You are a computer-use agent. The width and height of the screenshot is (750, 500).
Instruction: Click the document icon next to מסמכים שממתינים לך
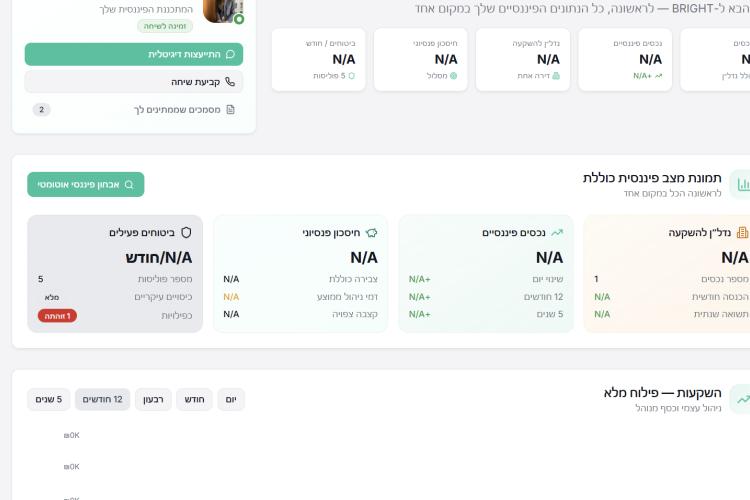tap(230, 110)
